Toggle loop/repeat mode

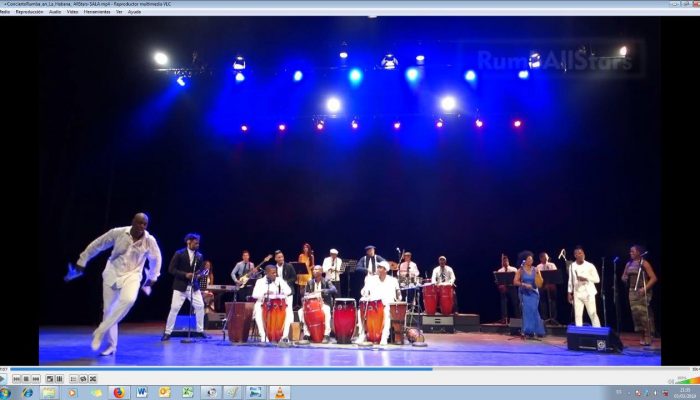click(x=81, y=379)
